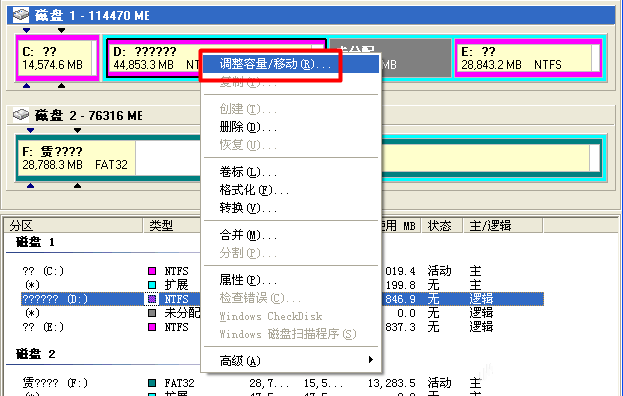Click 13,283.5 value in F: row

pos(391,383)
